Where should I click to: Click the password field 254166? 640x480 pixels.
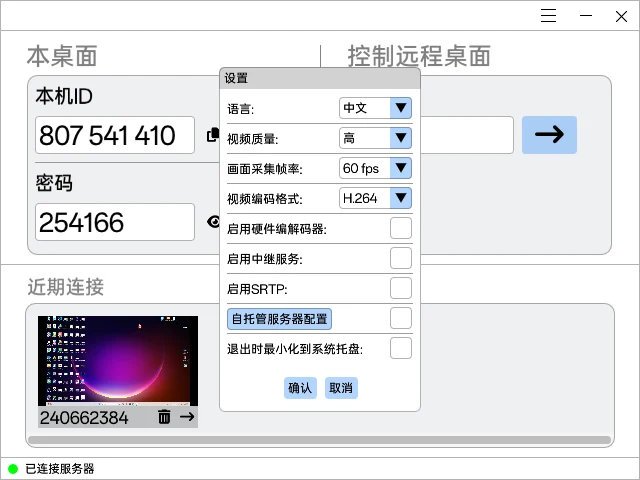115,222
